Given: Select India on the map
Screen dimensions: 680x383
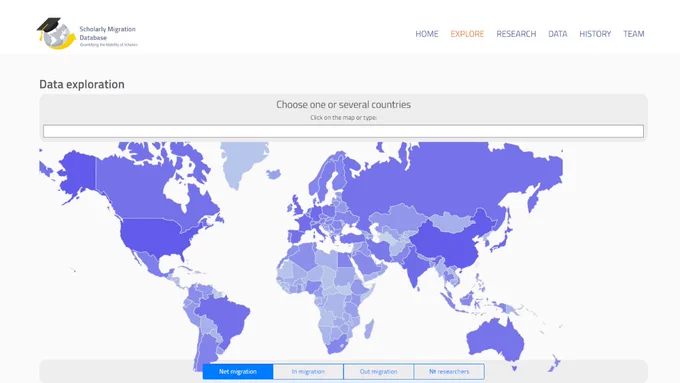Looking at the screenshot, I should [x=414, y=267].
